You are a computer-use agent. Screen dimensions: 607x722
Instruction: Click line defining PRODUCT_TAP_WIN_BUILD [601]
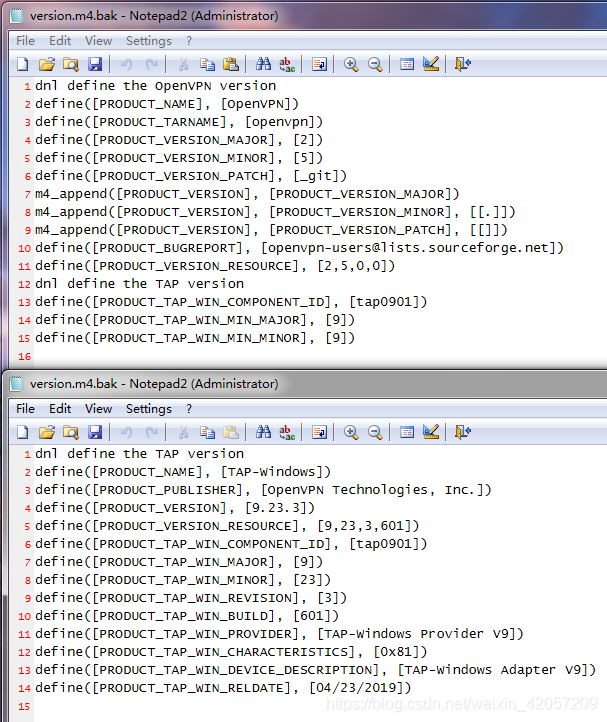coord(187,616)
